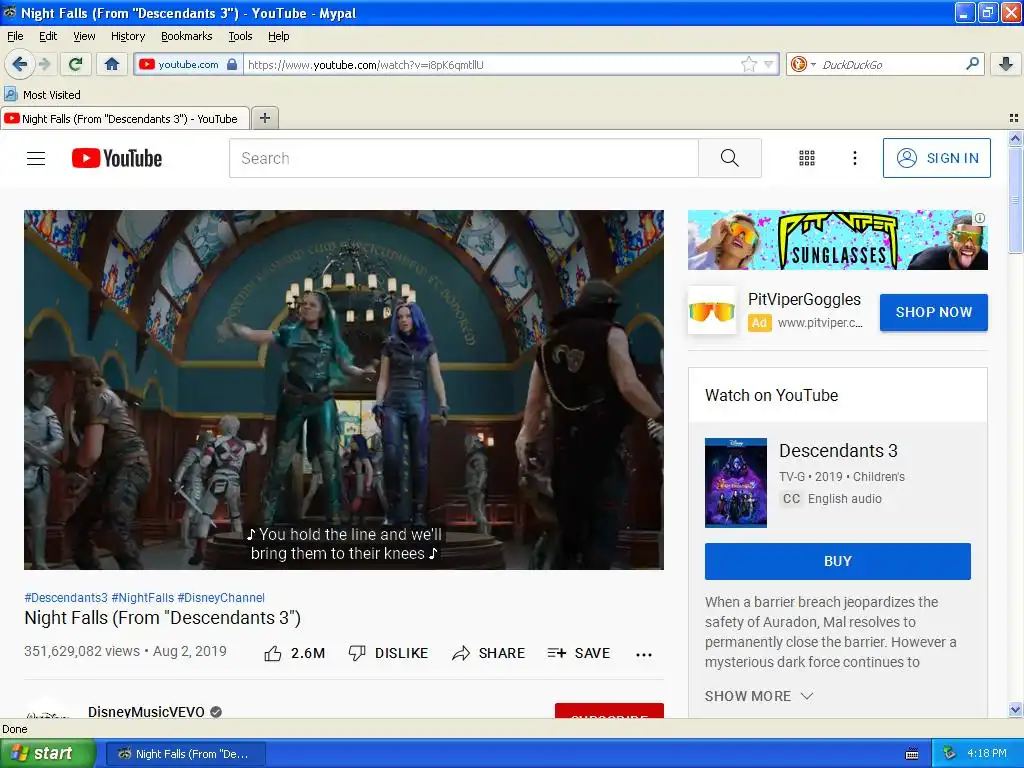Open the #NightFalls hashtag link
1024x768 pixels.
(x=143, y=598)
